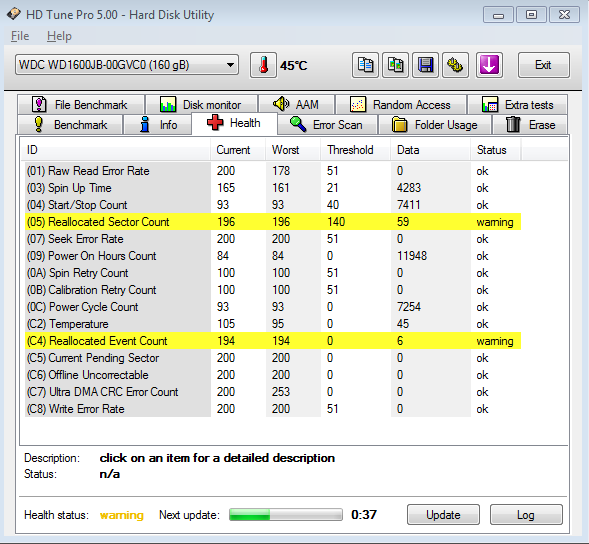Switch to the Disk monitor tab
Image resolution: width=589 pixels, height=544 pixels.
201,104
